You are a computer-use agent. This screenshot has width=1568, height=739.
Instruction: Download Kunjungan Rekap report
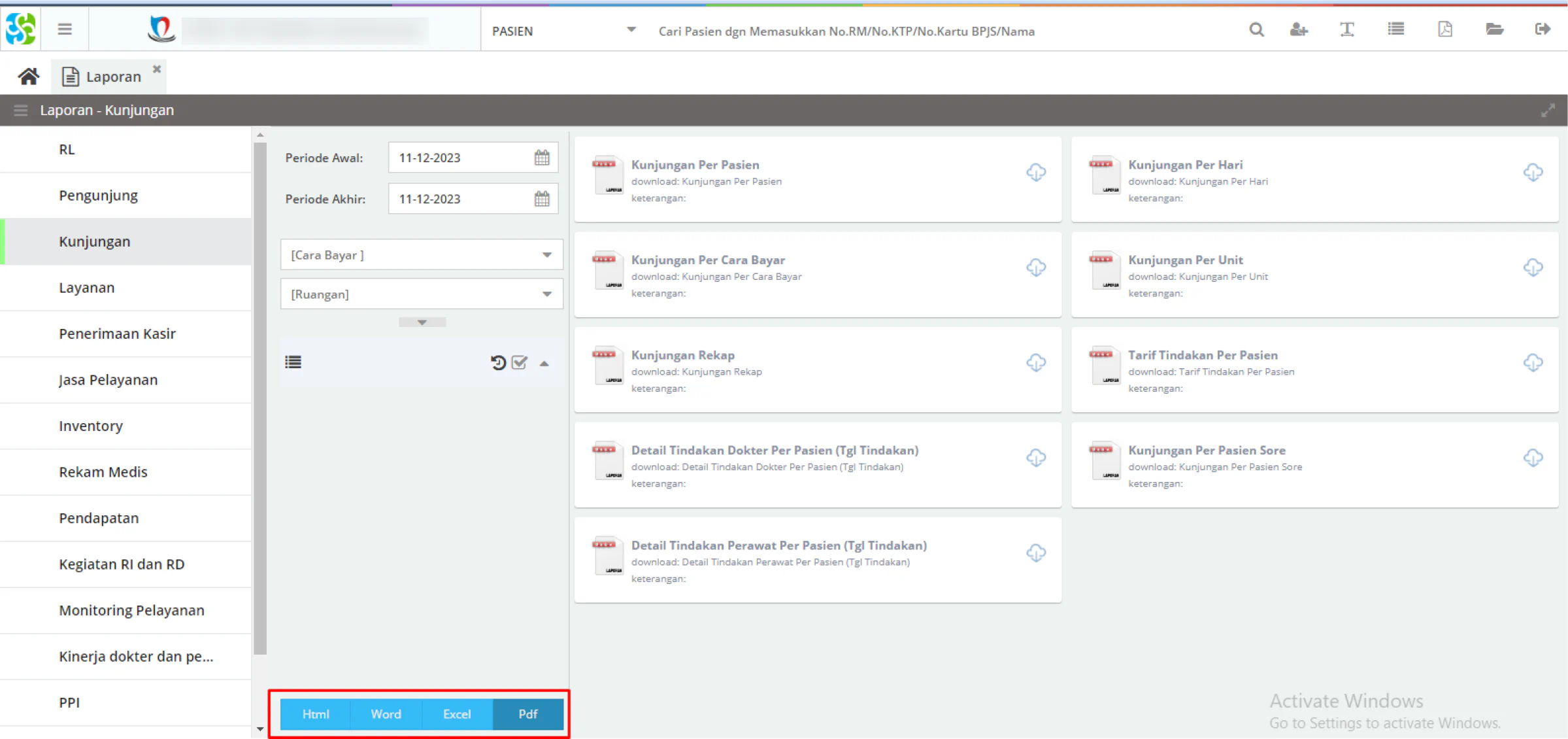(1036, 362)
